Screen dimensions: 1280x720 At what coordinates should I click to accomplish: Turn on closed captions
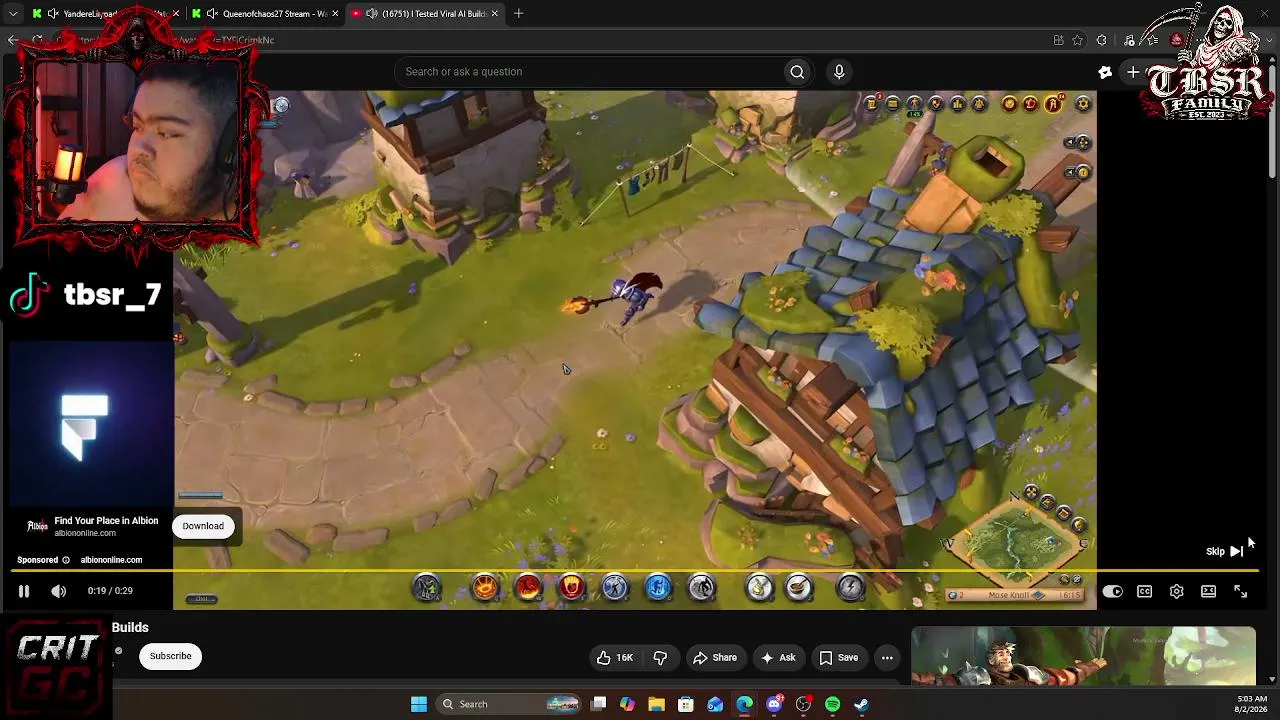pos(1145,591)
